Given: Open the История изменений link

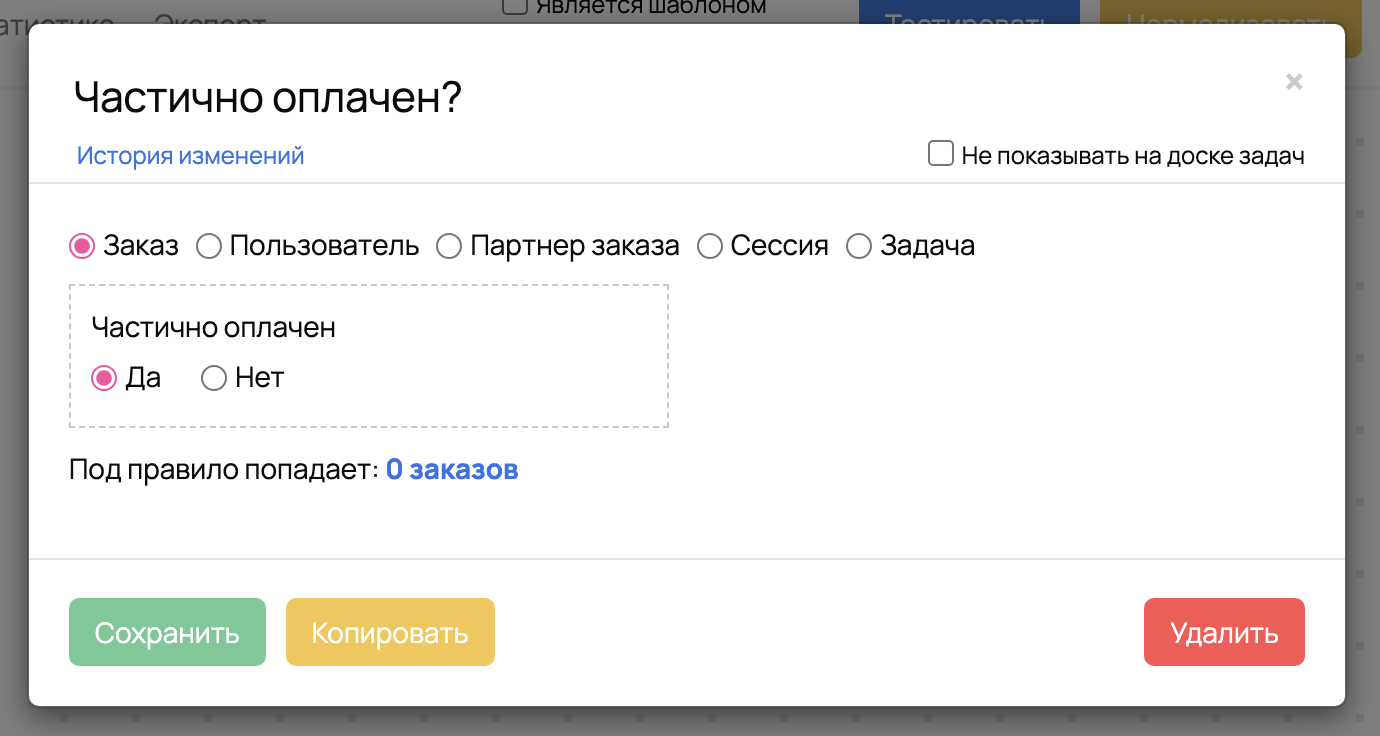Looking at the screenshot, I should coord(190,156).
